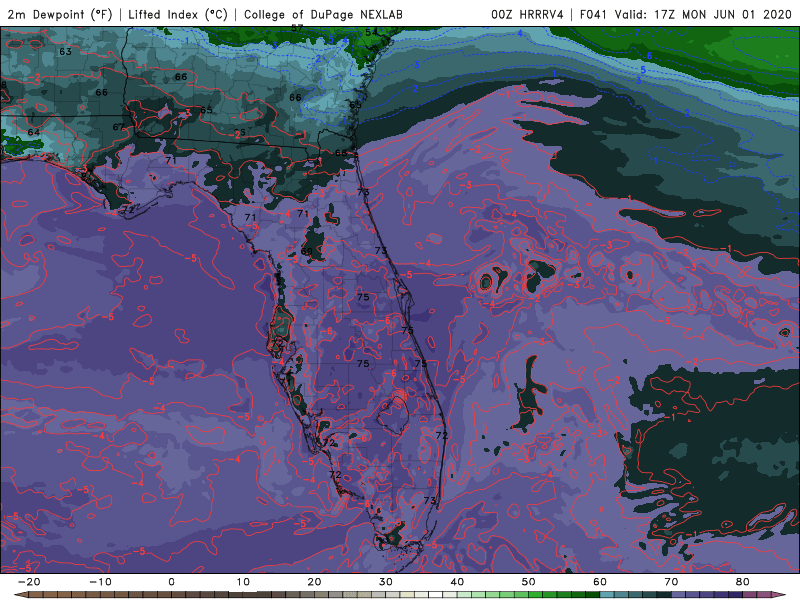Click the "Lifted Index (°C)" title text
800x600 pixels.
(178, 14)
